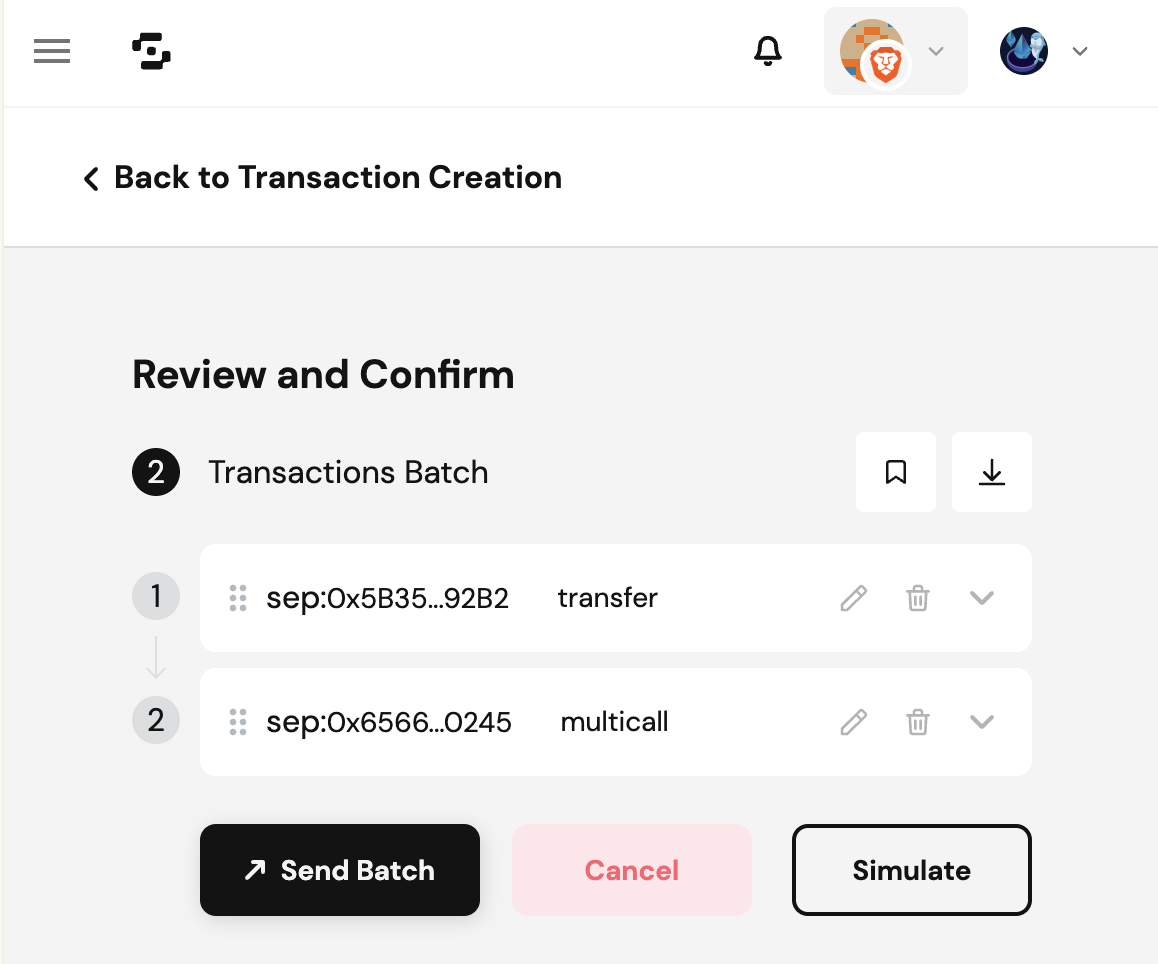This screenshot has width=1158, height=964.
Task: Edit the transfer transaction
Action: [x=853, y=598]
